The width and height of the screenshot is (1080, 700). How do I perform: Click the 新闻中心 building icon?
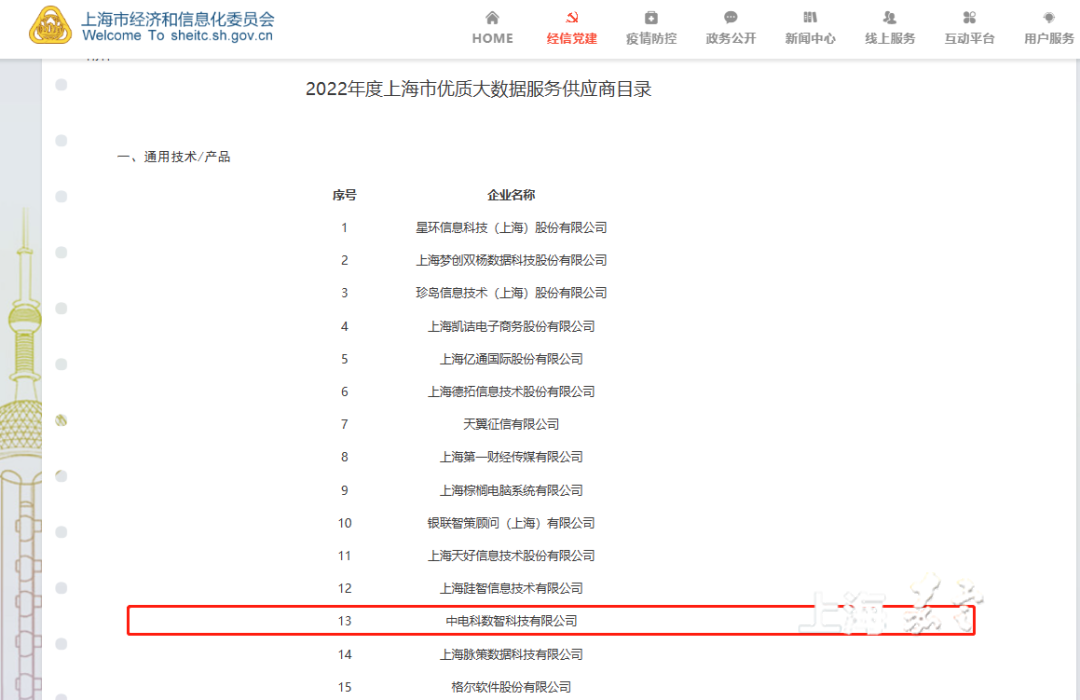(810, 17)
